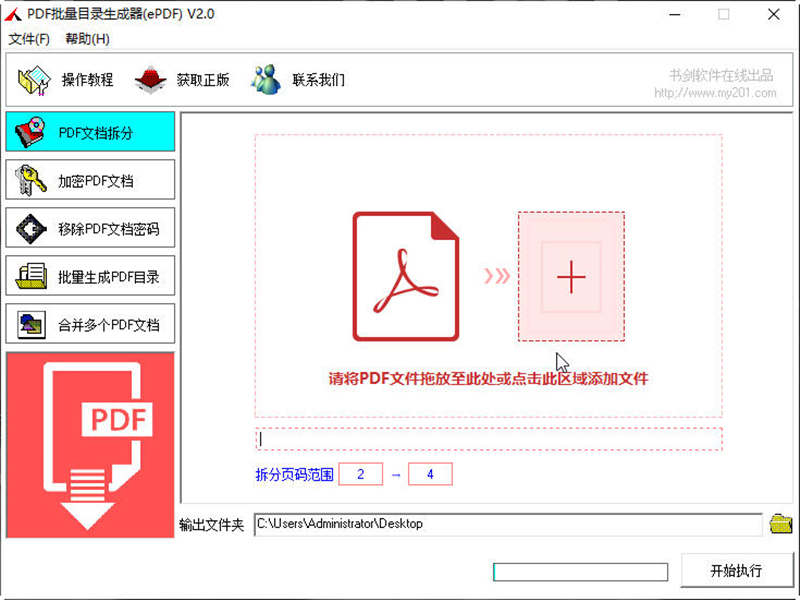Go to 合并多个PDF文档 panel
800x600 pixels.
90,324
